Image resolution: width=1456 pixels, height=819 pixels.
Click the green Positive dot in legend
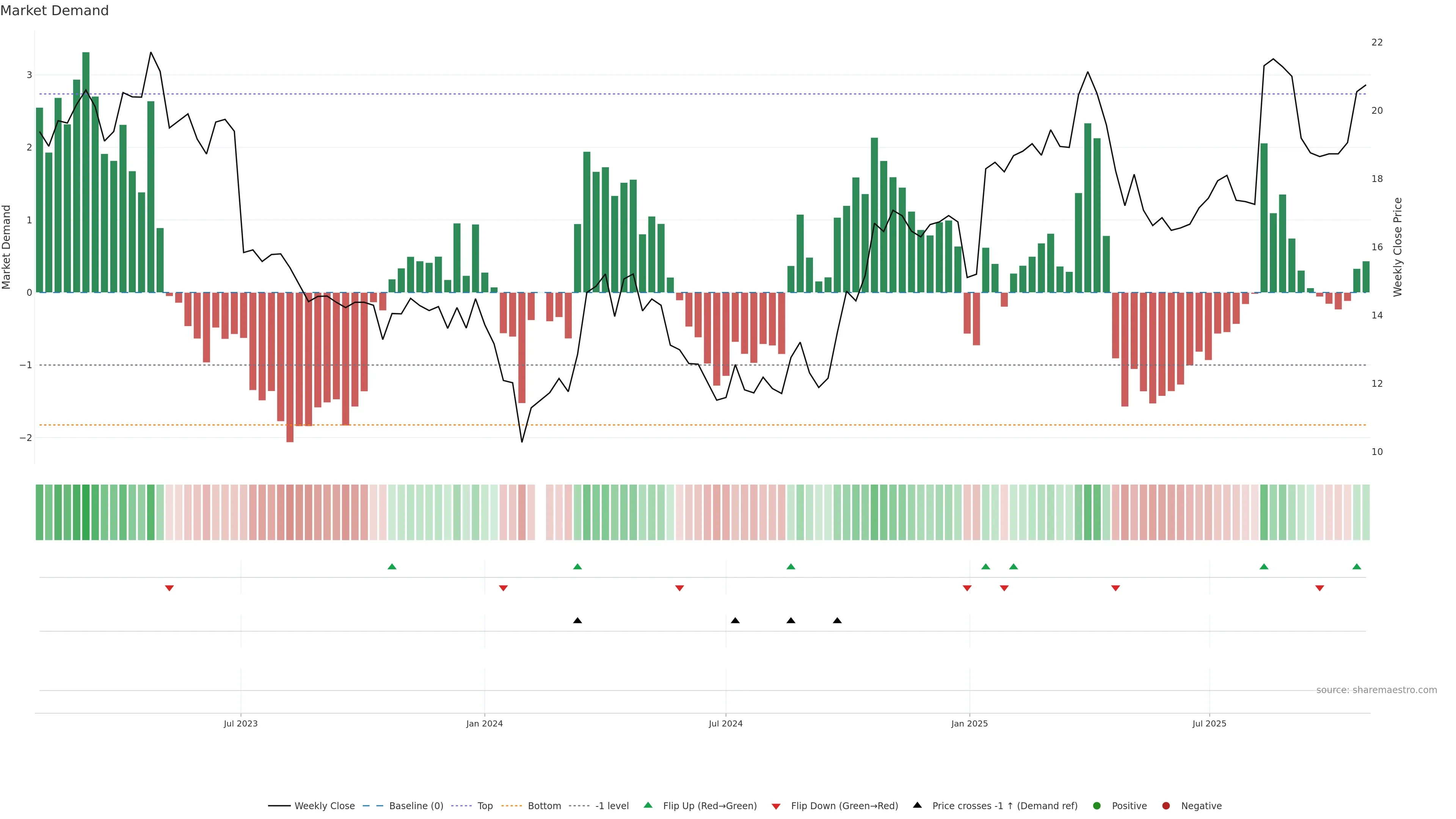(1097, 806)
